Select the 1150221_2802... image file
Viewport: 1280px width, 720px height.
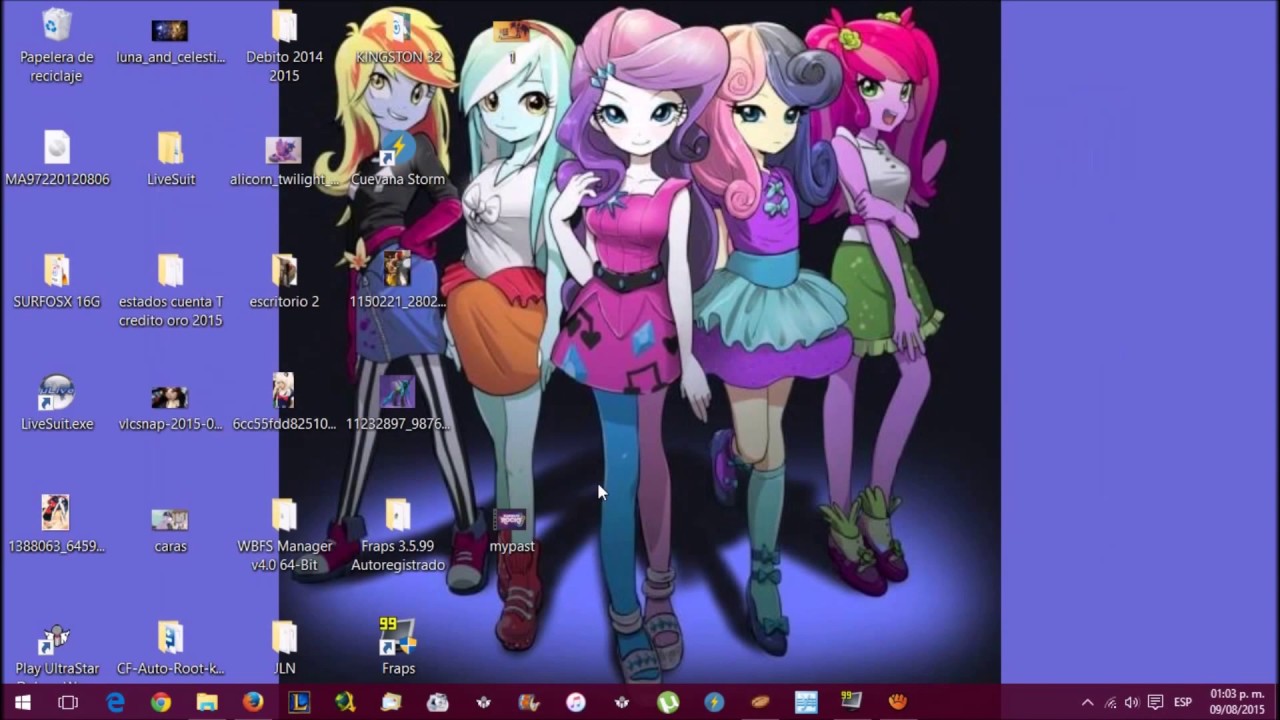[x=398, y=282]
